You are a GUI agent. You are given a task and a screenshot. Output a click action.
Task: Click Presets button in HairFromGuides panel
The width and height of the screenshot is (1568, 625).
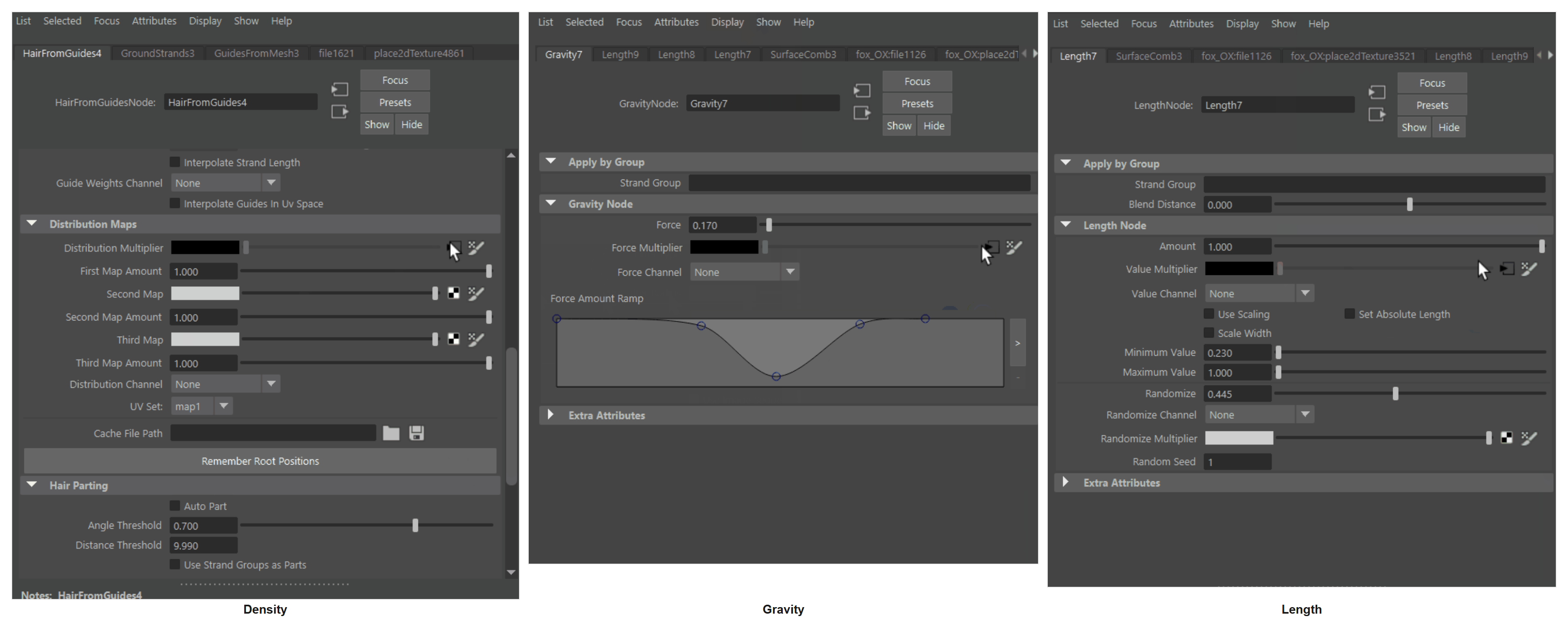point(395,102)
